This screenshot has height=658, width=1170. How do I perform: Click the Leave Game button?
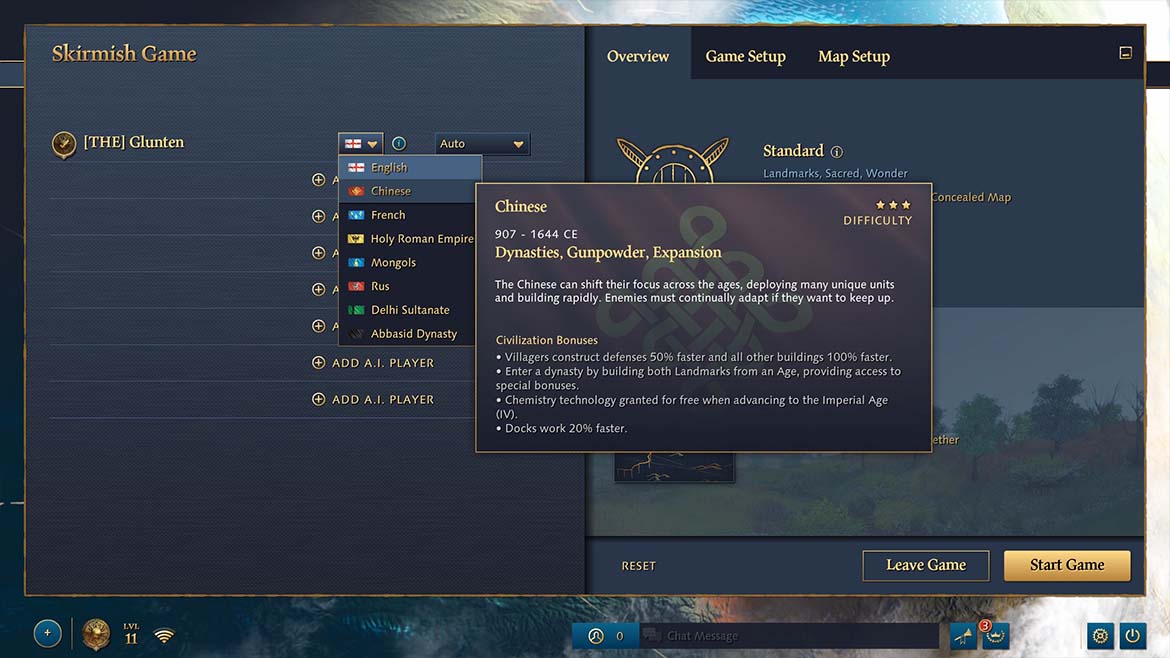(926, 565)
